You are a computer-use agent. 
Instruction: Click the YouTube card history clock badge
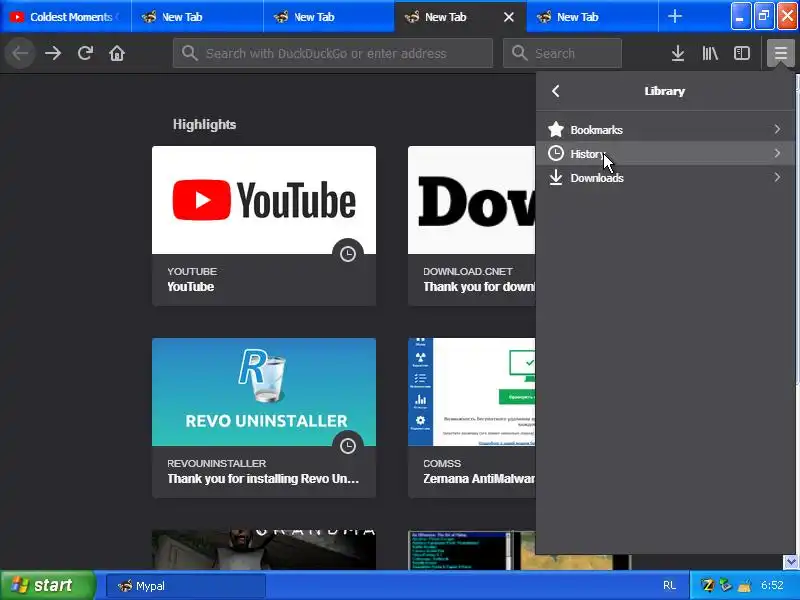tap(347, 254)
